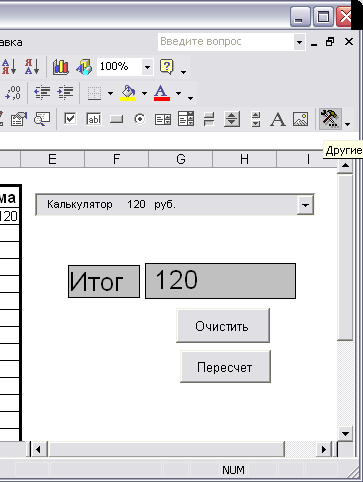
Task: Open View Code icon
Action: coord(42,119)
